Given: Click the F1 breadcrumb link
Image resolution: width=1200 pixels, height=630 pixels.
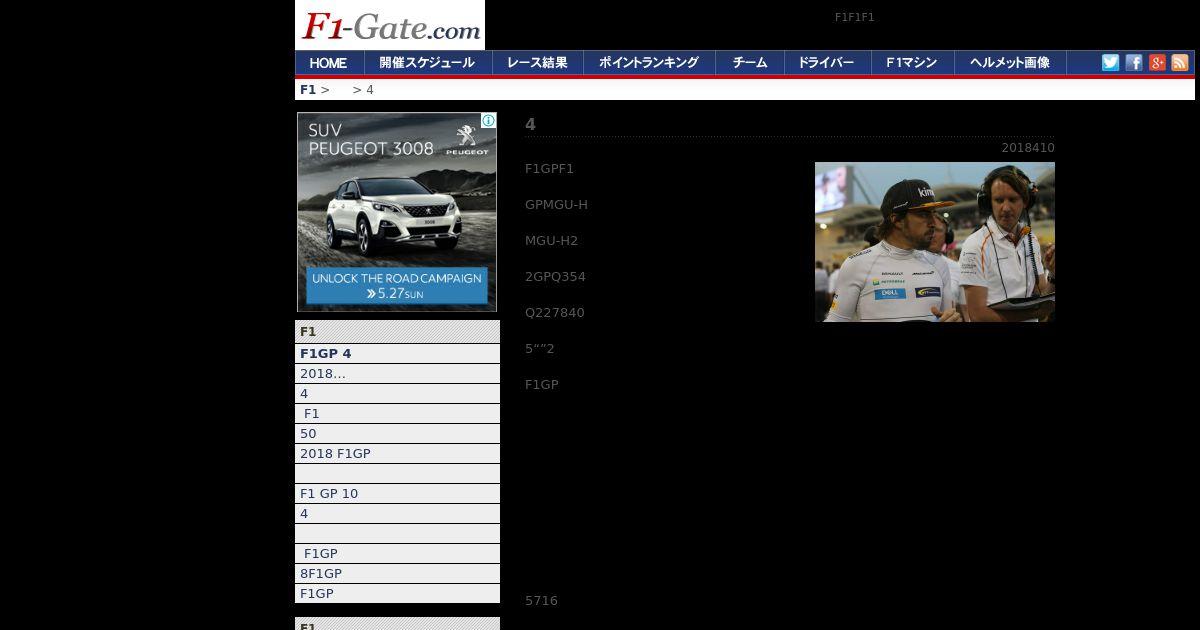Looking at the screenshot, I should tap(308, 90).
